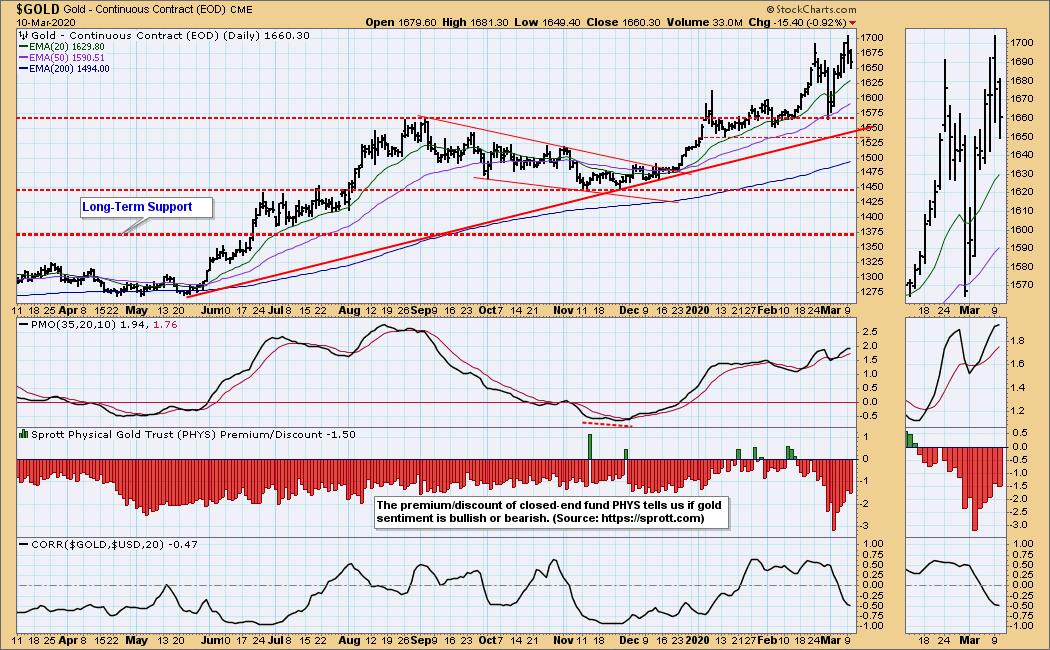
Task: Click the 1700 label on the main price axis
Action: 873,38
